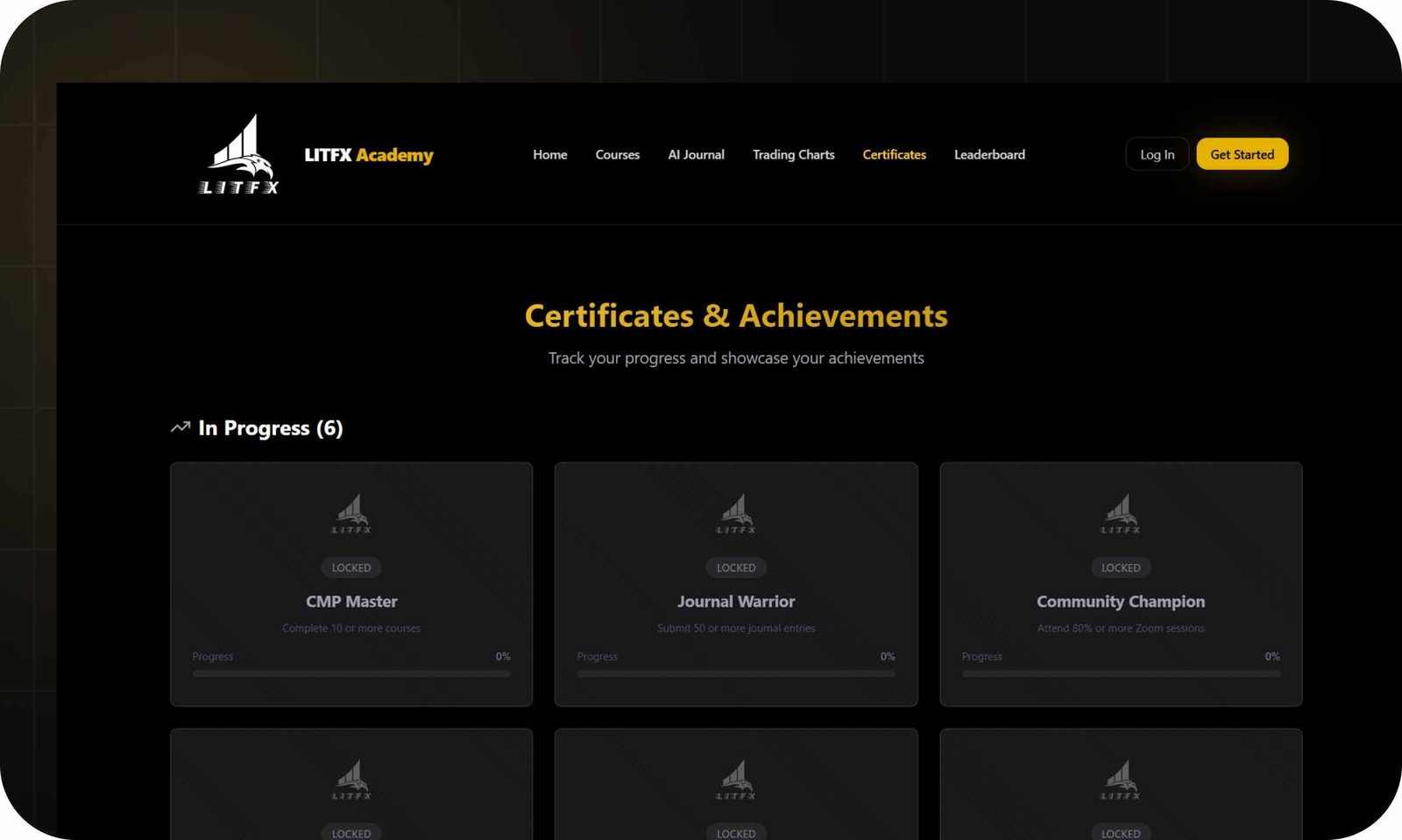Click the Community Champion card logo icon
This screenshot has height=840, width=1402.
tap(1121, 513)
